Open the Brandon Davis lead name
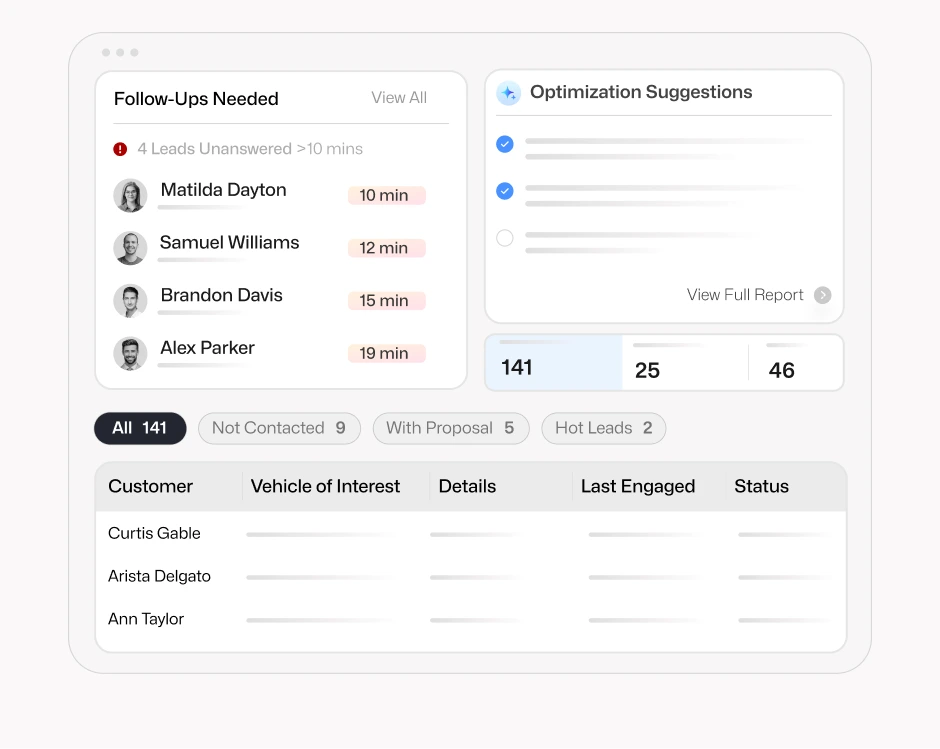Screen dimensions: 940x749 click(x=221, y=296)
